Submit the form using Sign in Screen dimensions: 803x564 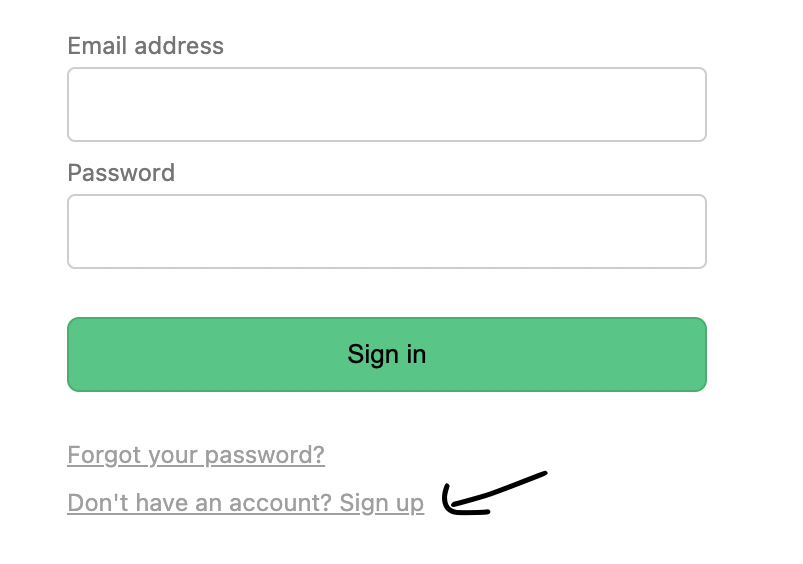386,354
